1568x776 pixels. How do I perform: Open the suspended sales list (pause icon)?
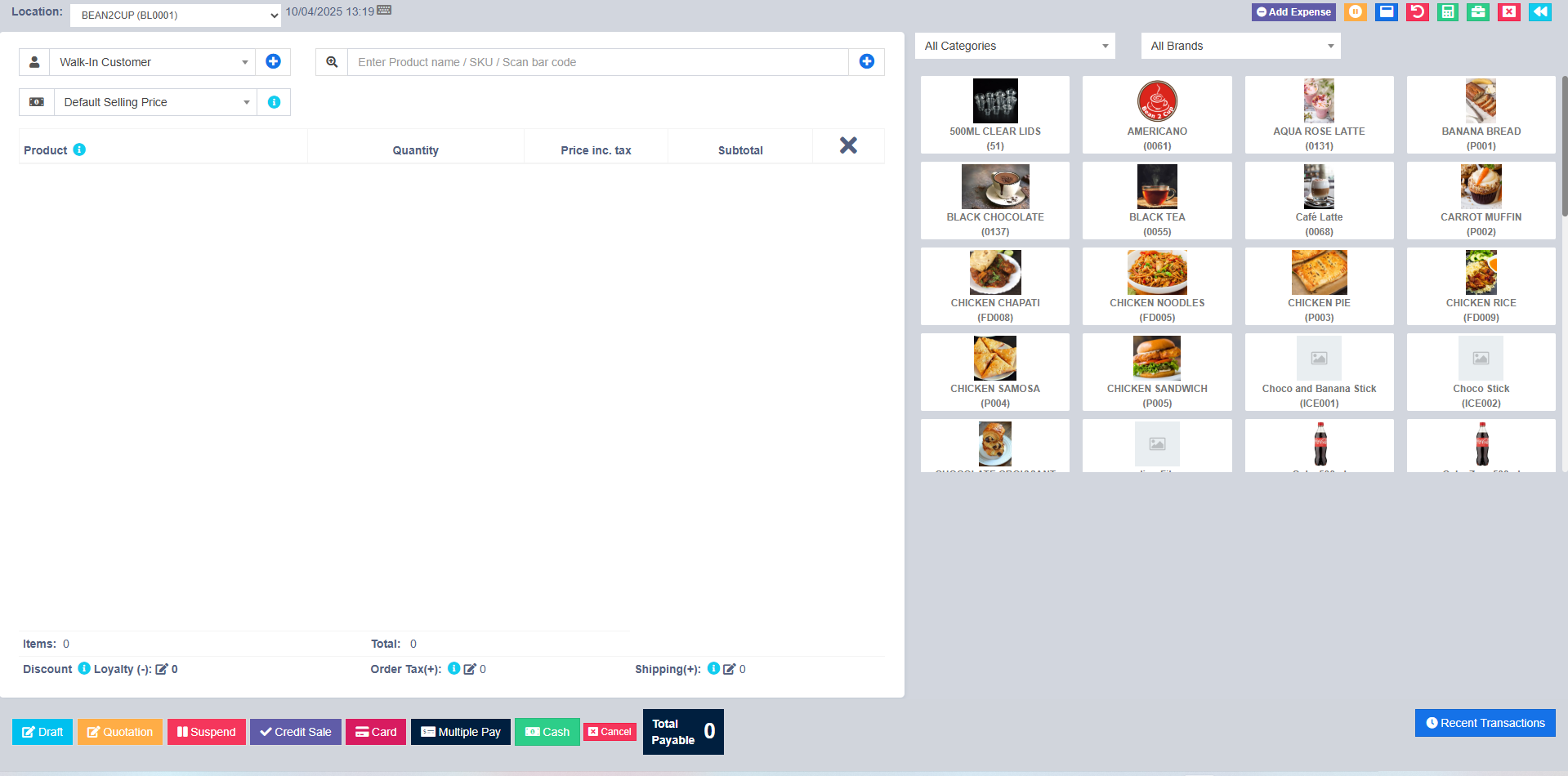point(1356,12)
